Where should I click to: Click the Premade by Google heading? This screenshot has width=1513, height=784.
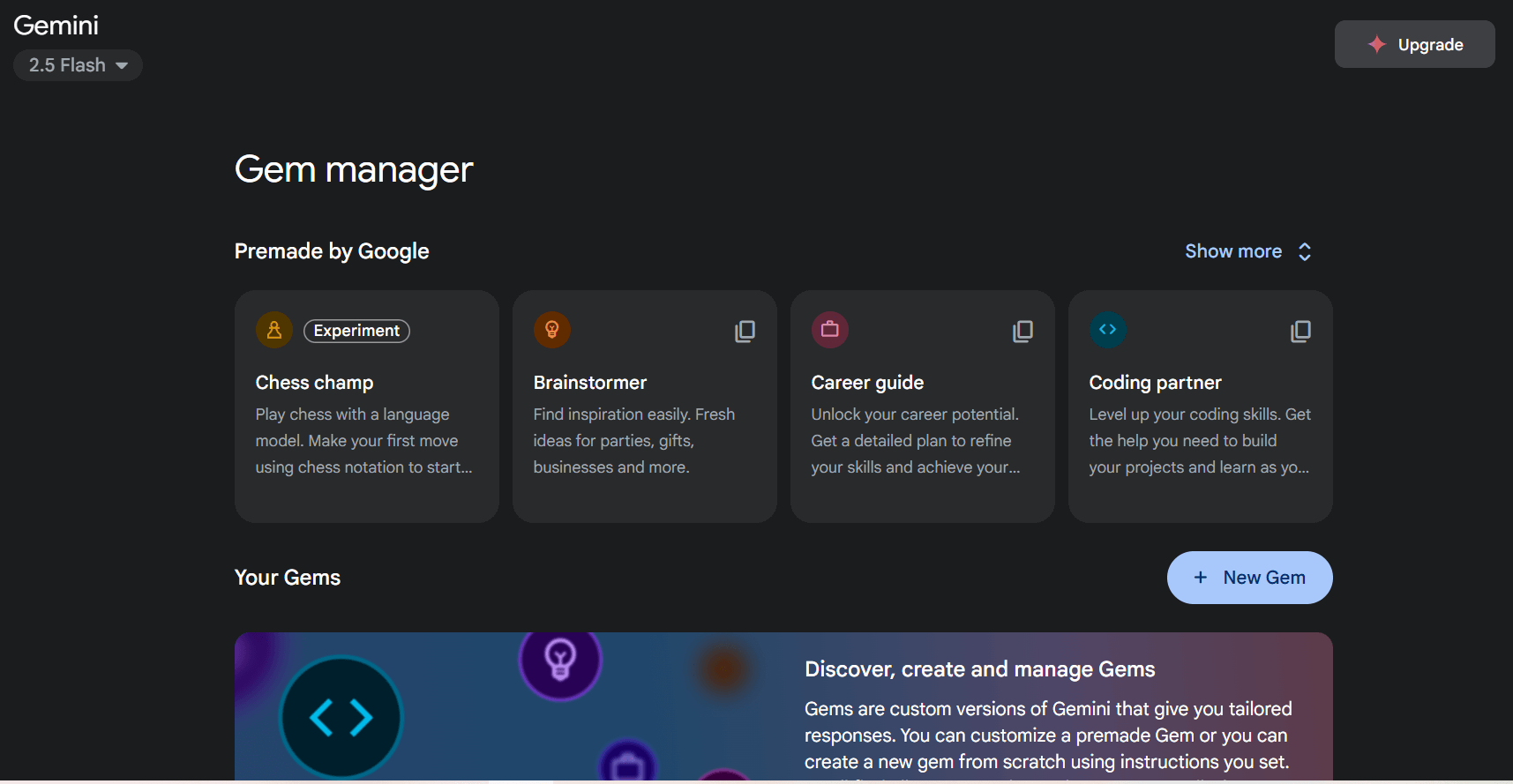tap(332, 251)
